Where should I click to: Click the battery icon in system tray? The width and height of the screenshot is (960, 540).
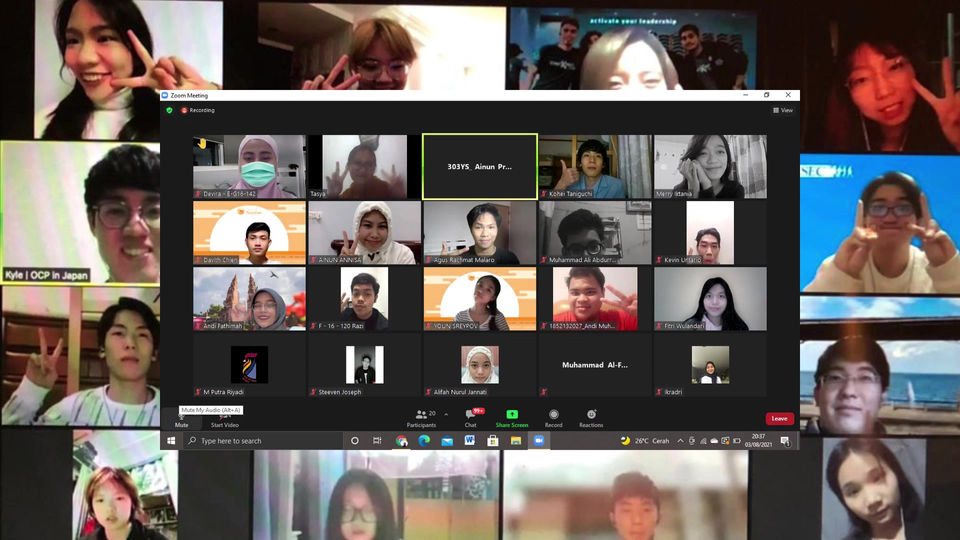point(737,441)
